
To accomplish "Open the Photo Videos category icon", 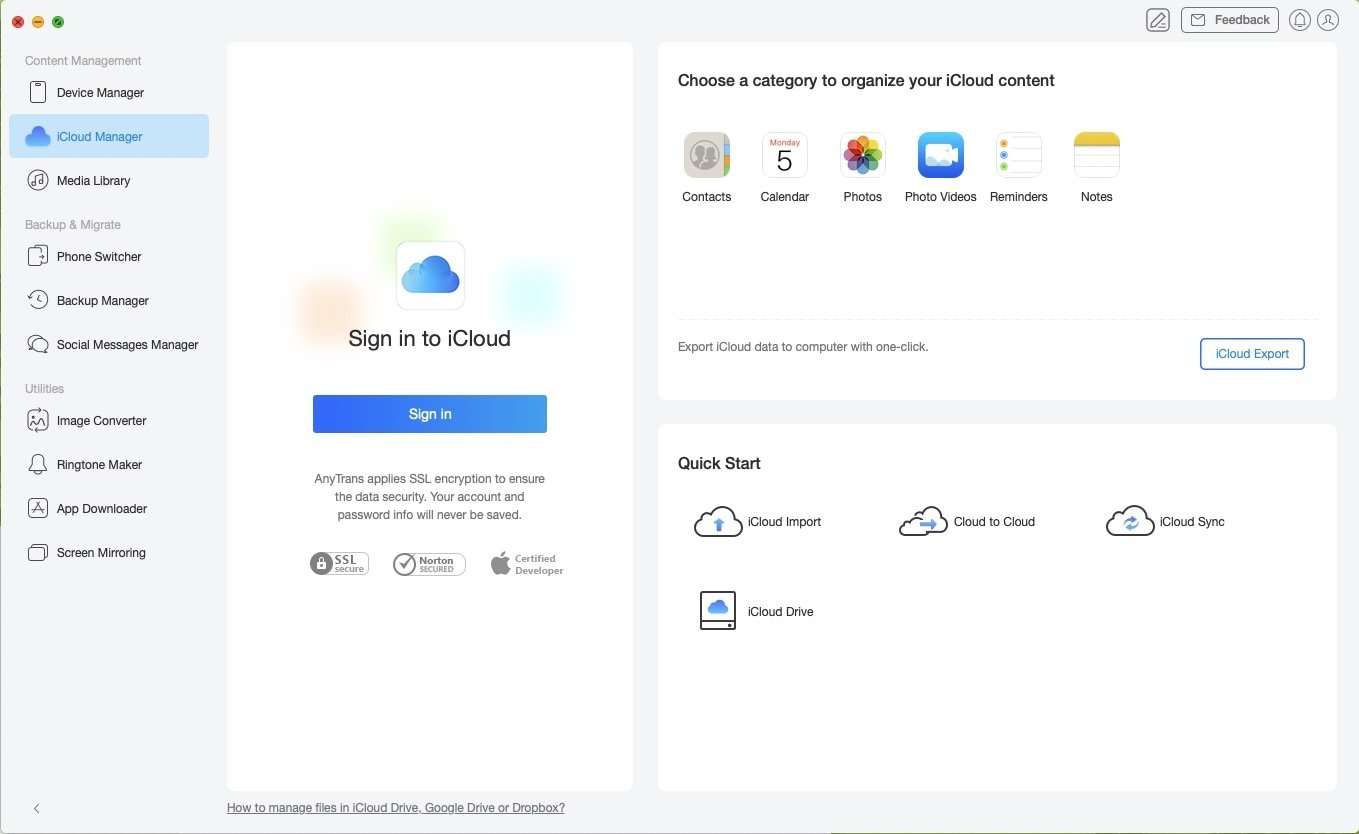I will (x=941, y=155).
